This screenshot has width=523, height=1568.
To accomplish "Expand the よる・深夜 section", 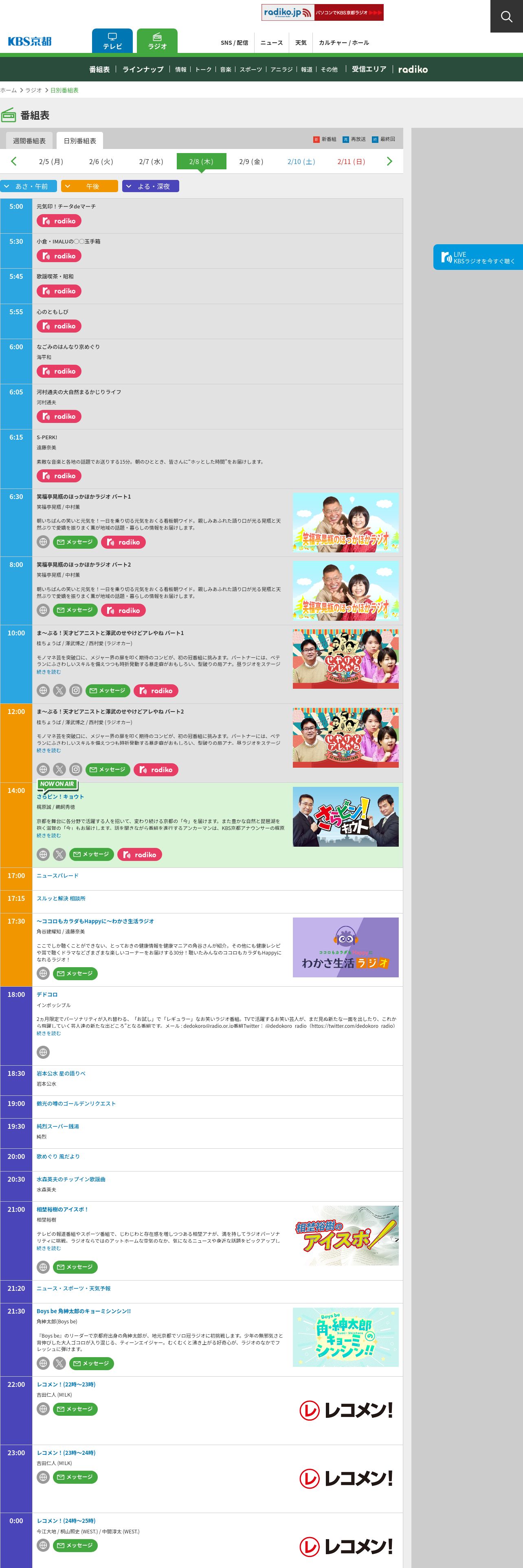I will [x=150, y=186].
